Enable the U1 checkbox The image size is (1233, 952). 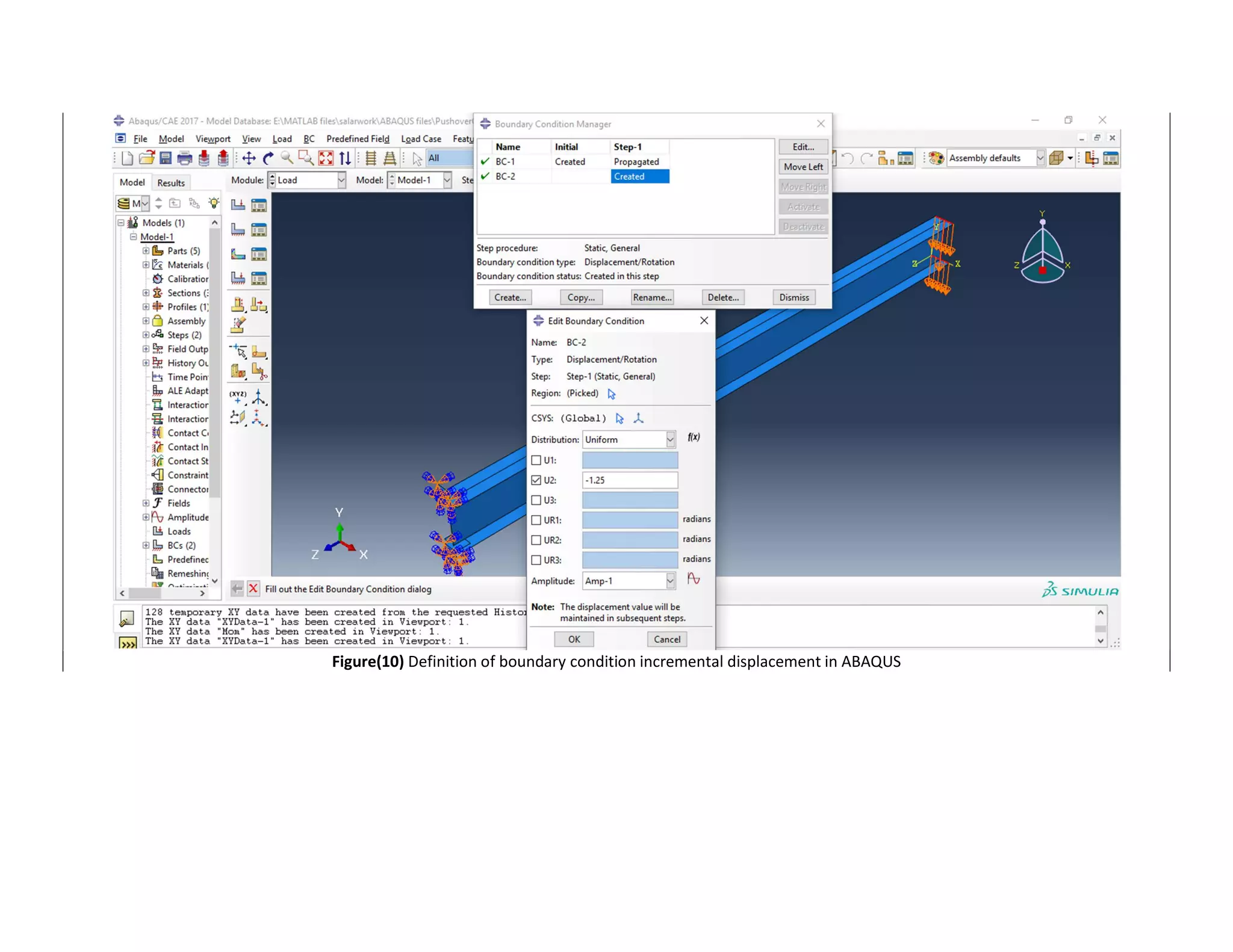coord(536,460)
